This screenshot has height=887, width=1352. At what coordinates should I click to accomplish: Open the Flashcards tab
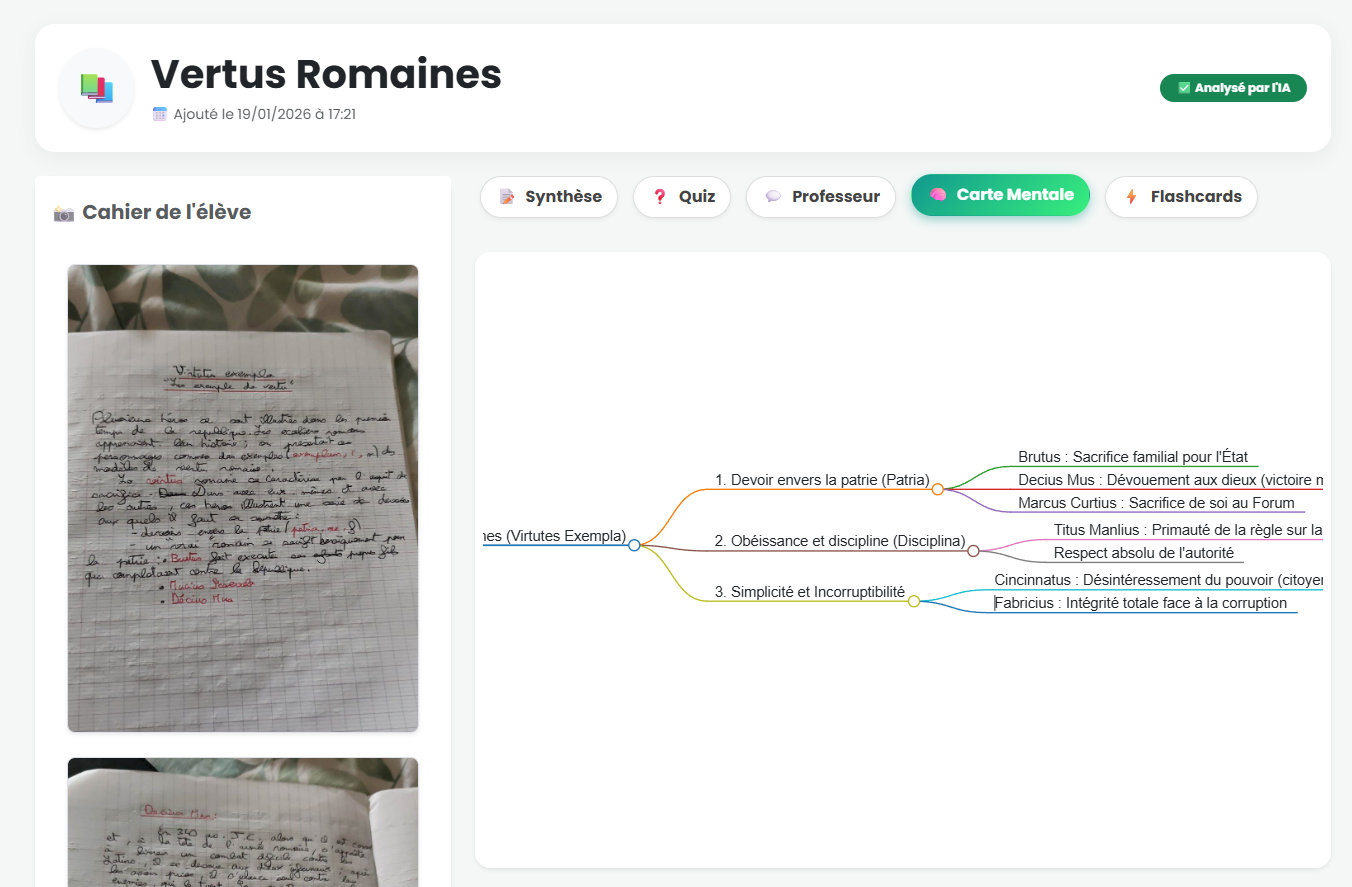1181,197
